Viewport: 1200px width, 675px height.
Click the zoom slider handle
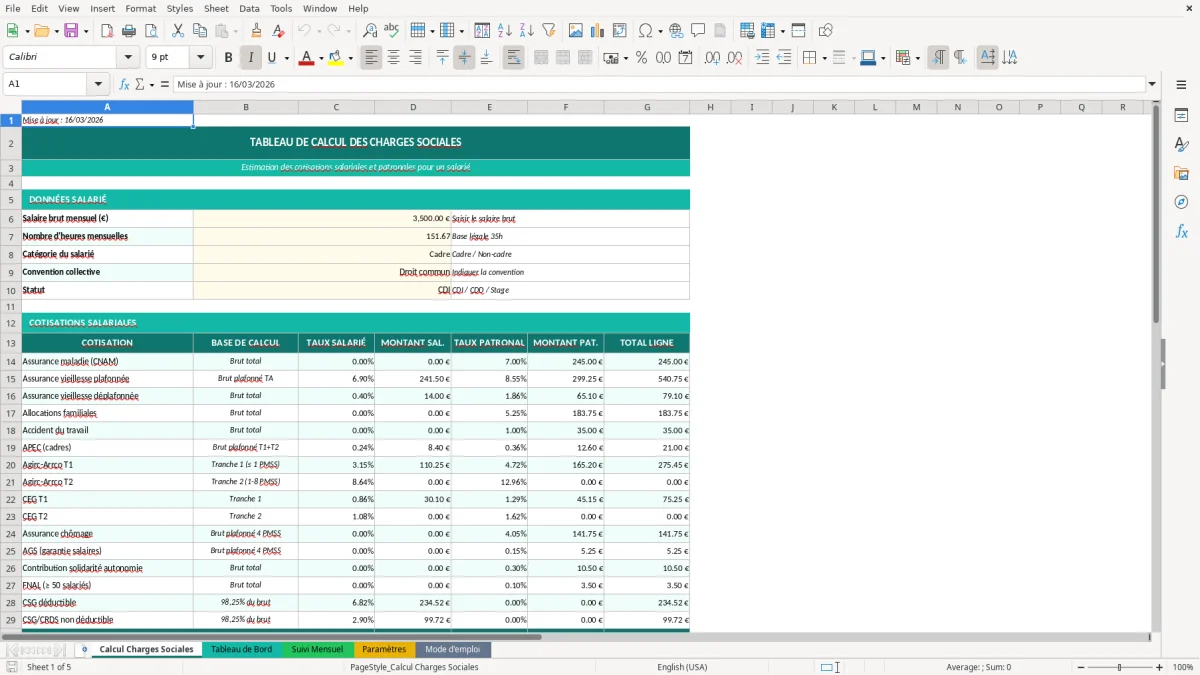click(x=1120, y=667)
